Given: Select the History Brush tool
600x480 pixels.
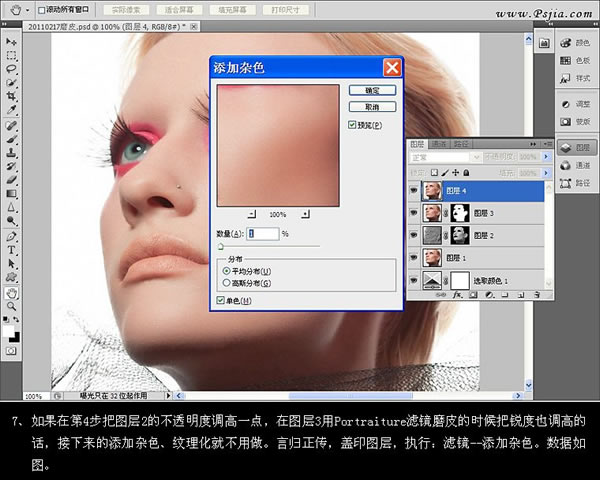Looking at the screenshot, I should point(11,166).
